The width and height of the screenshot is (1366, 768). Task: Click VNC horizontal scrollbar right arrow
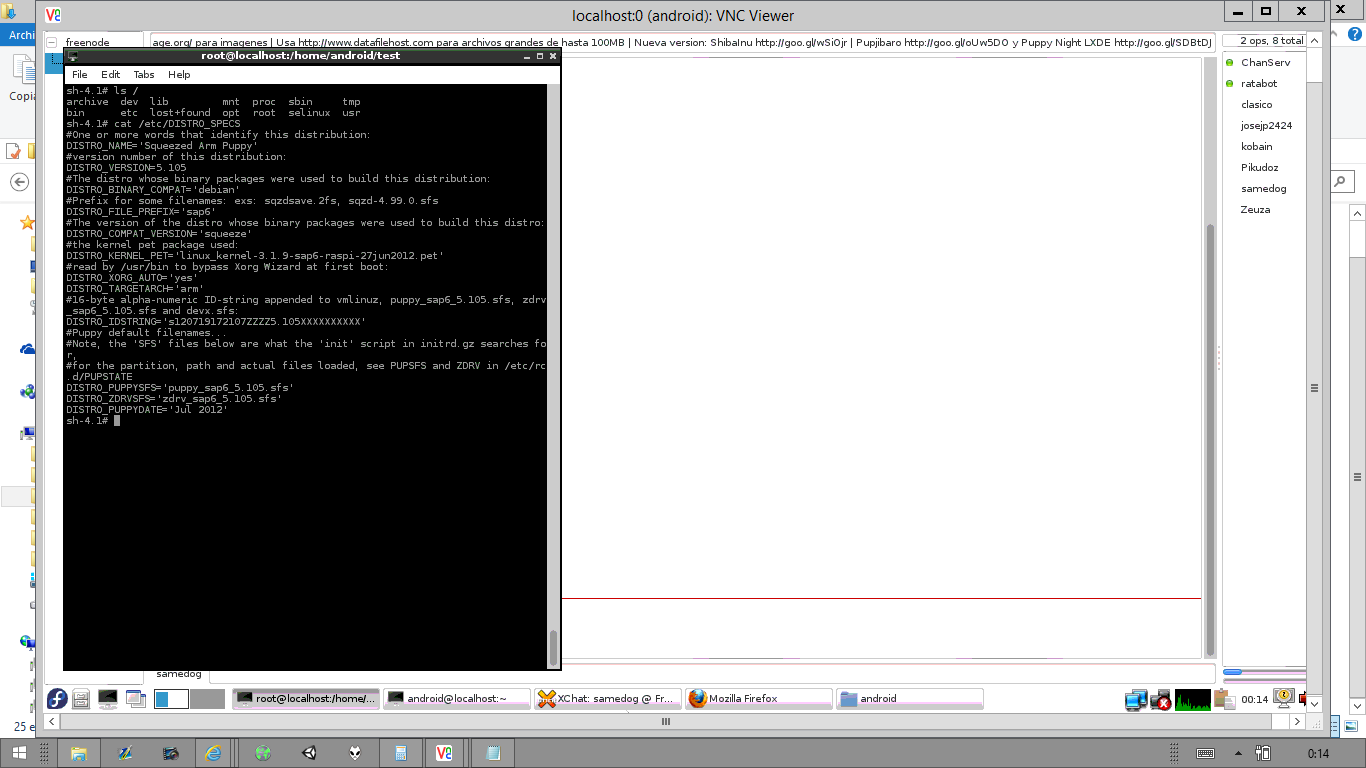pyautogui.click(x=1298, y=721)
